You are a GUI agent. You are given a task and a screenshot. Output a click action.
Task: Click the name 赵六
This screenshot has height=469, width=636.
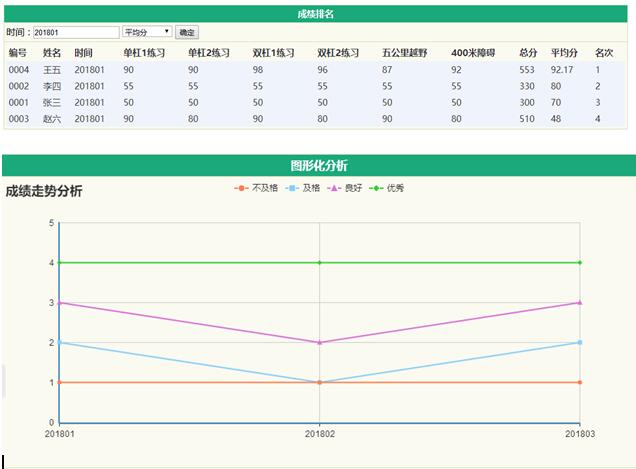click(x=52, y=118)
